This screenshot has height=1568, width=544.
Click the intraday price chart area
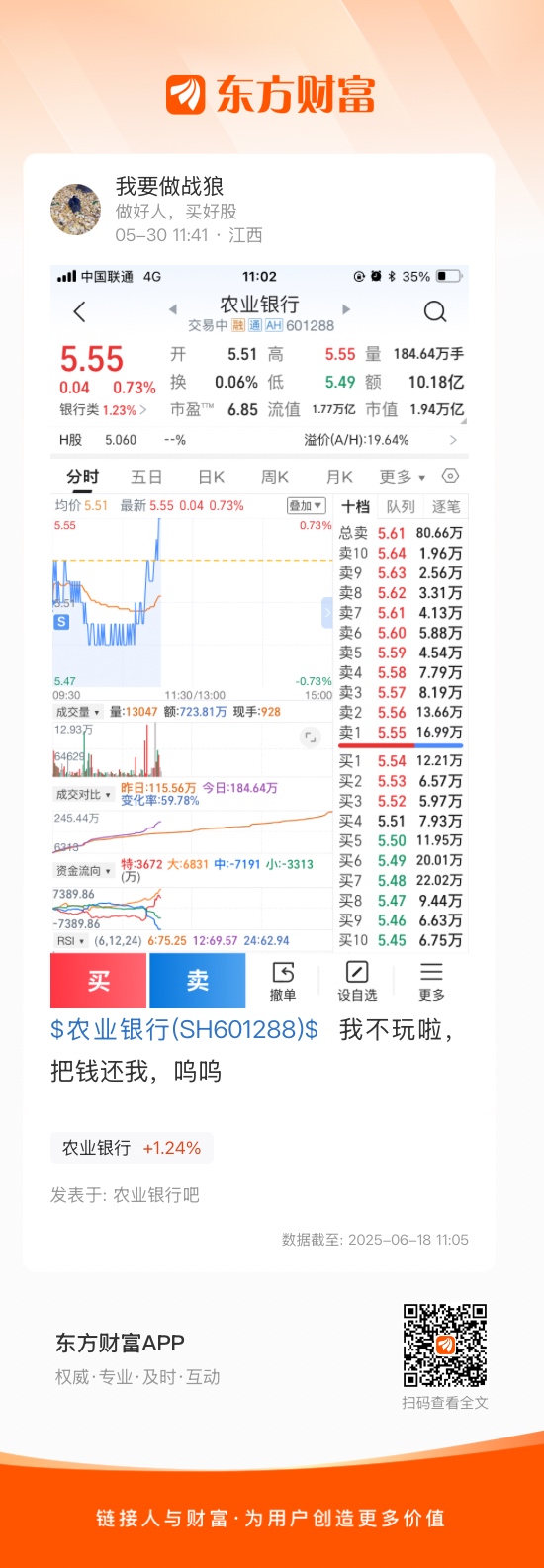pyautogui.click(x=193, y=603)
